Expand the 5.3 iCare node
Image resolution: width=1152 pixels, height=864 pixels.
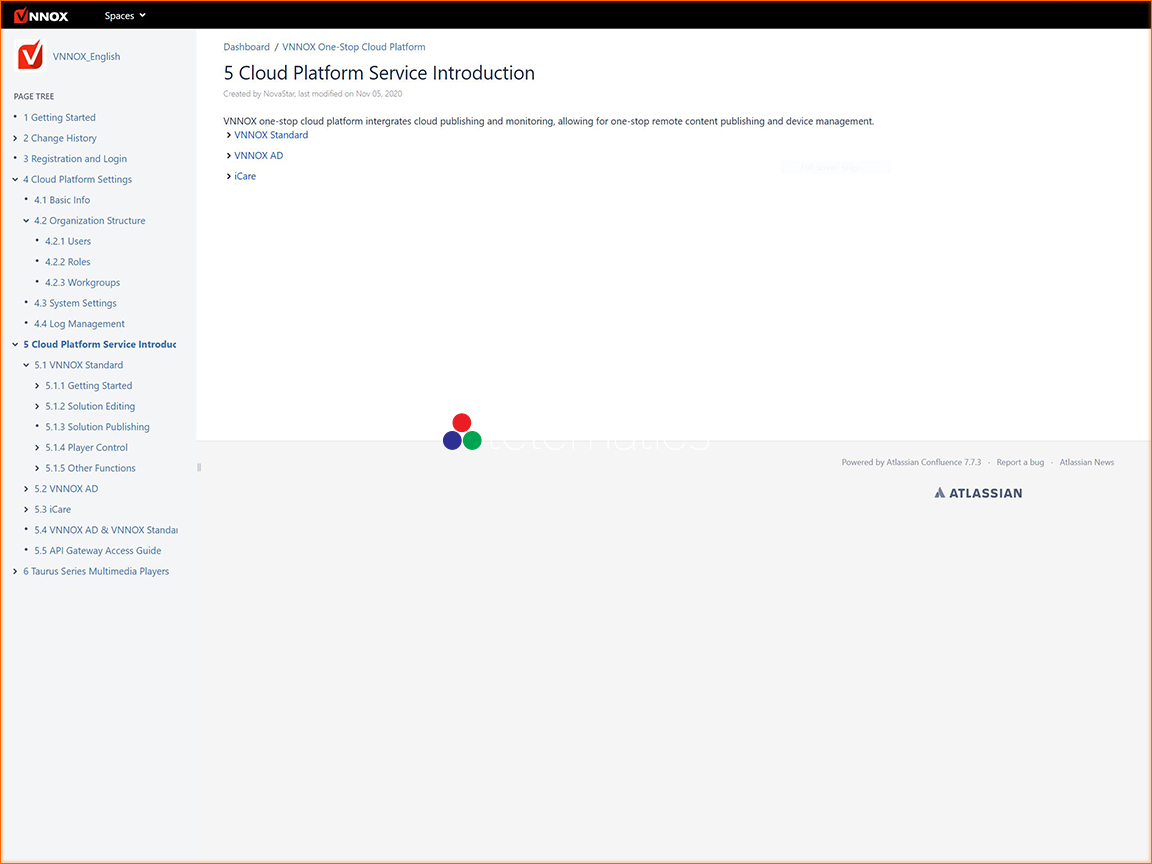[26, 509]
